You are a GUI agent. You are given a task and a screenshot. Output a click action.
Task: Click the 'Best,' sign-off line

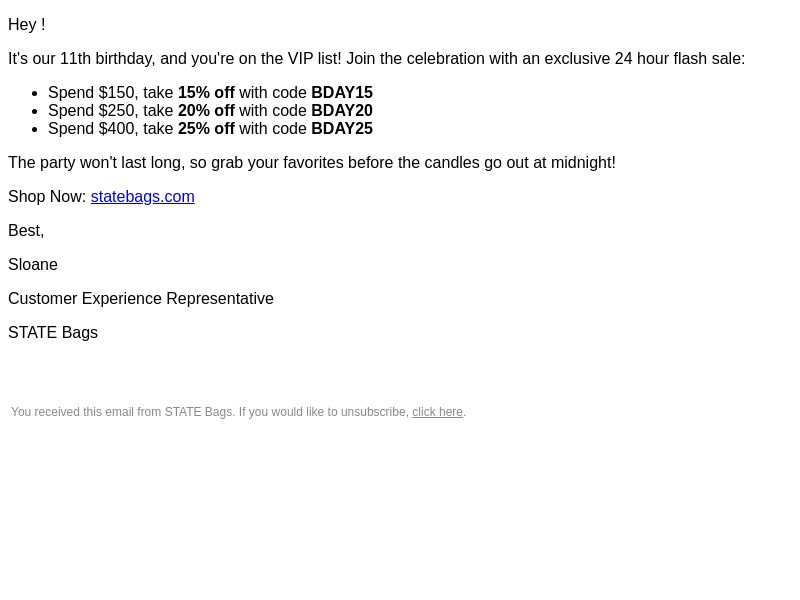tap(26, 231)
